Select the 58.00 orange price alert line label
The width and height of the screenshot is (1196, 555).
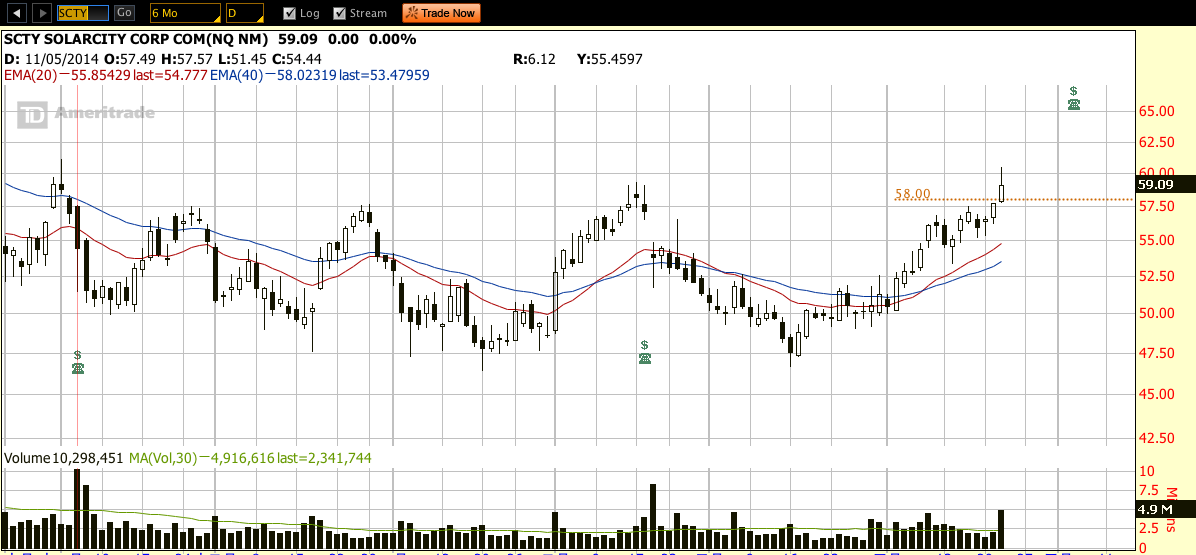tap(912, 194)
